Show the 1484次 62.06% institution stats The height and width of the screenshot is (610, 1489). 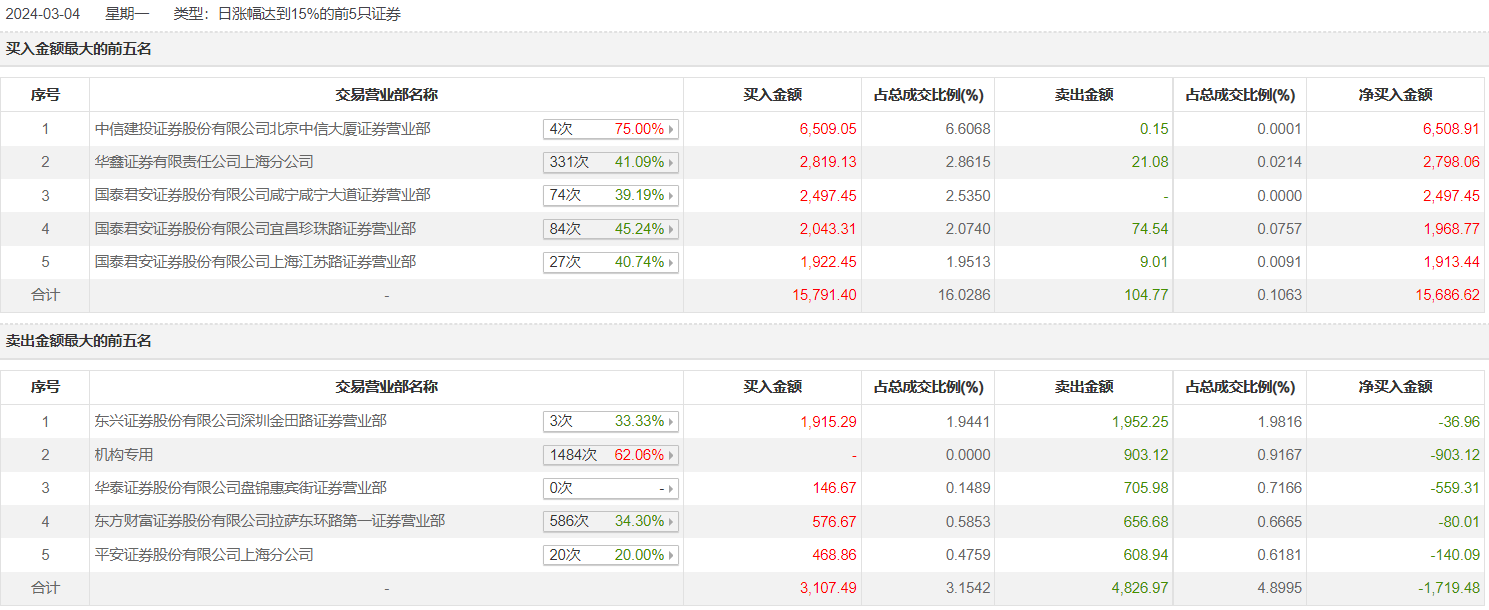(610, 455)
